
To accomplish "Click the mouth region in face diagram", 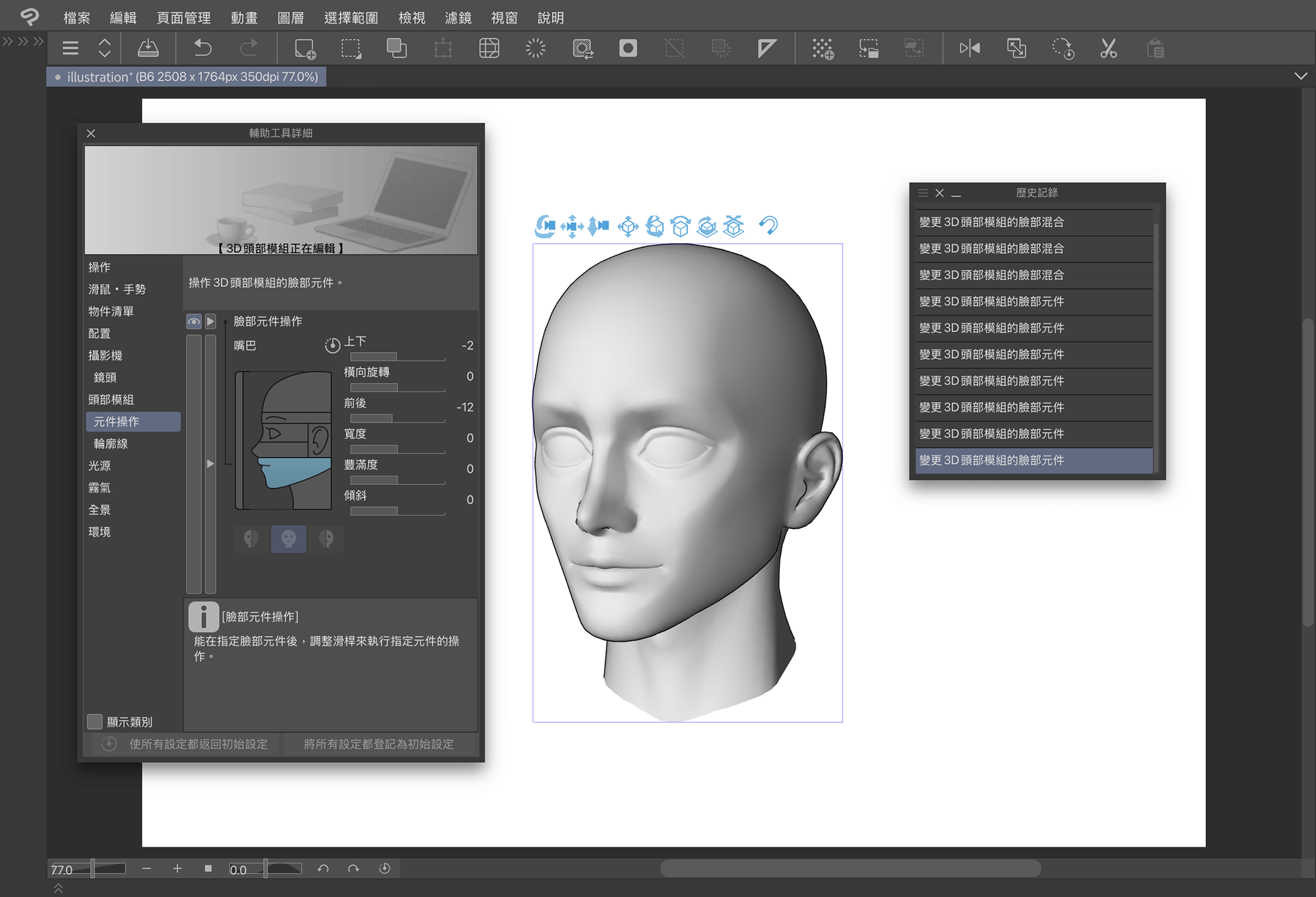I will coord(293,473).
